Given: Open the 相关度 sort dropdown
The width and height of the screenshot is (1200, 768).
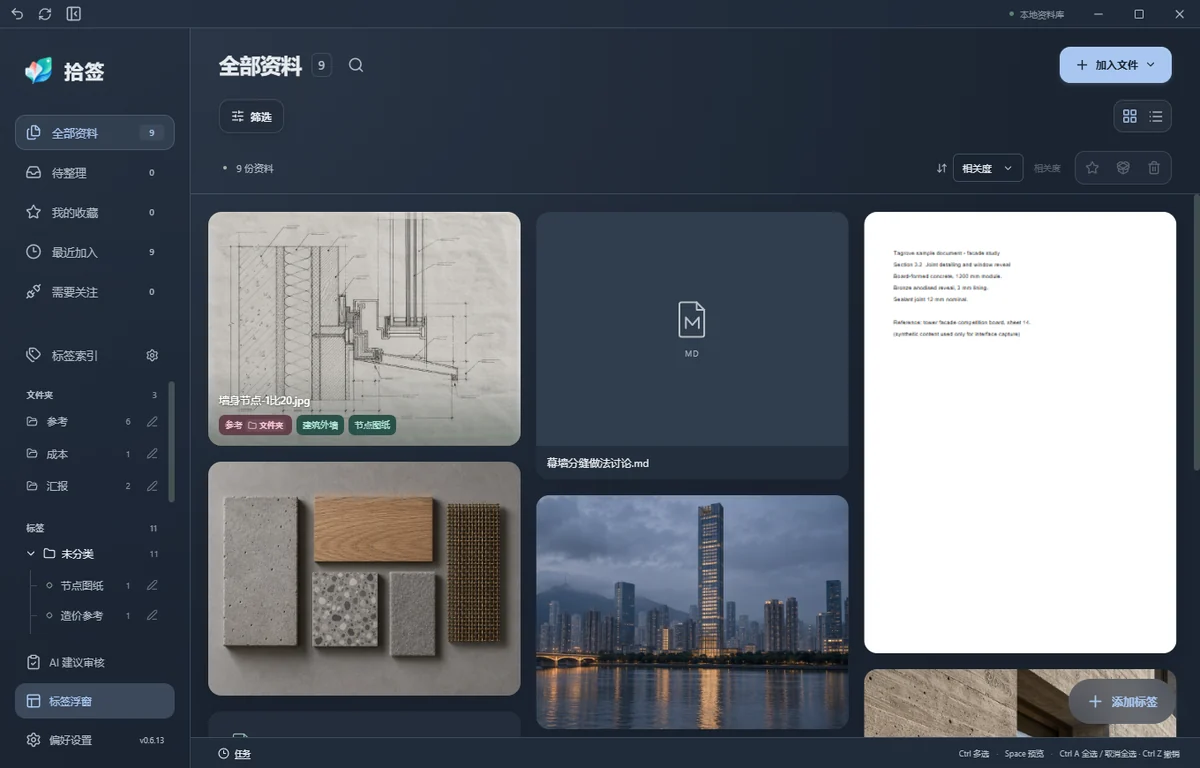Looking at the screenshot, I should coord(988,168).
